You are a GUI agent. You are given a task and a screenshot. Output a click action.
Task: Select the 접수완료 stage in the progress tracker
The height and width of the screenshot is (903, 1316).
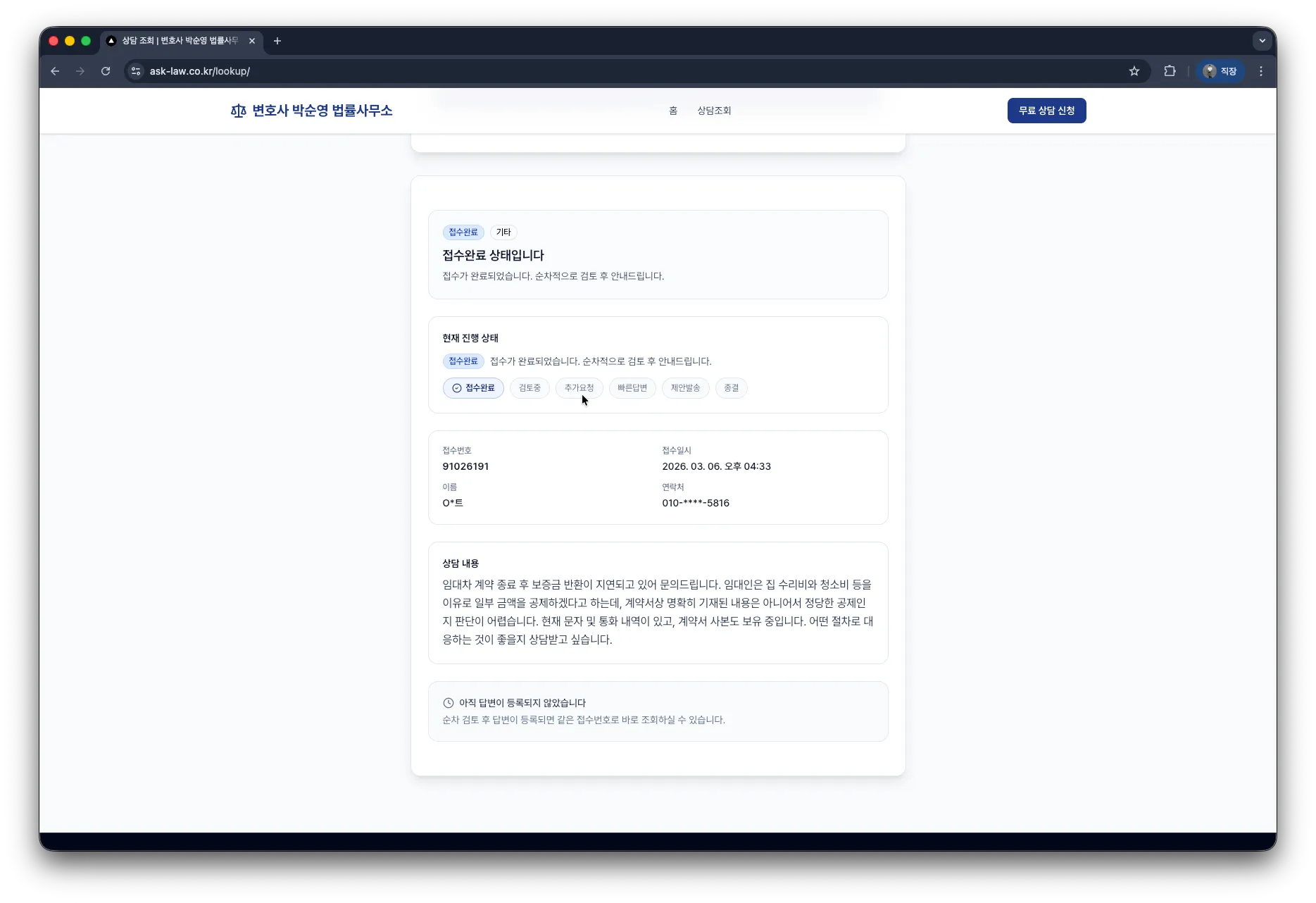[x=473, y=387]
